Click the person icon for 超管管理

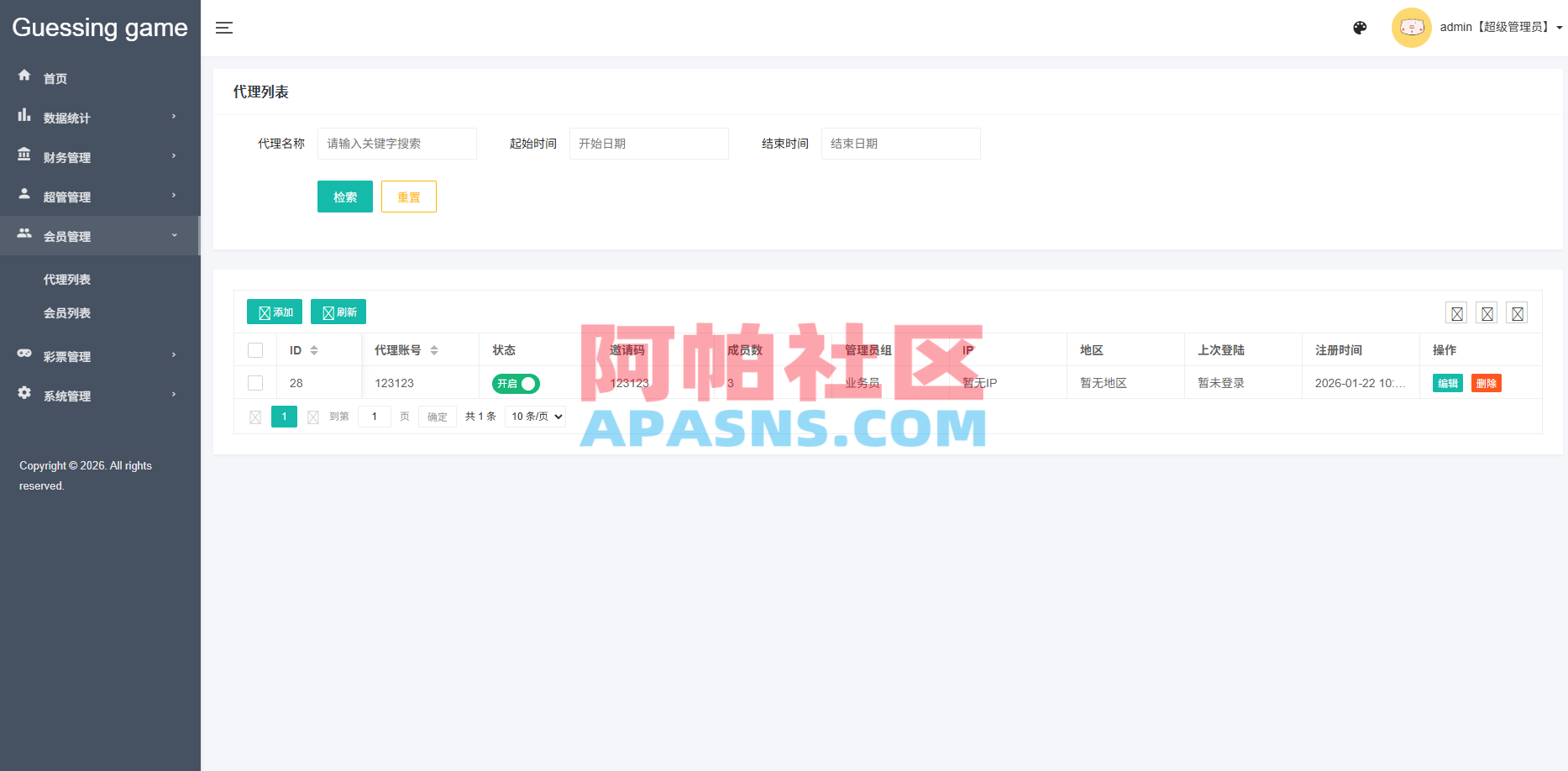(24, 193)
